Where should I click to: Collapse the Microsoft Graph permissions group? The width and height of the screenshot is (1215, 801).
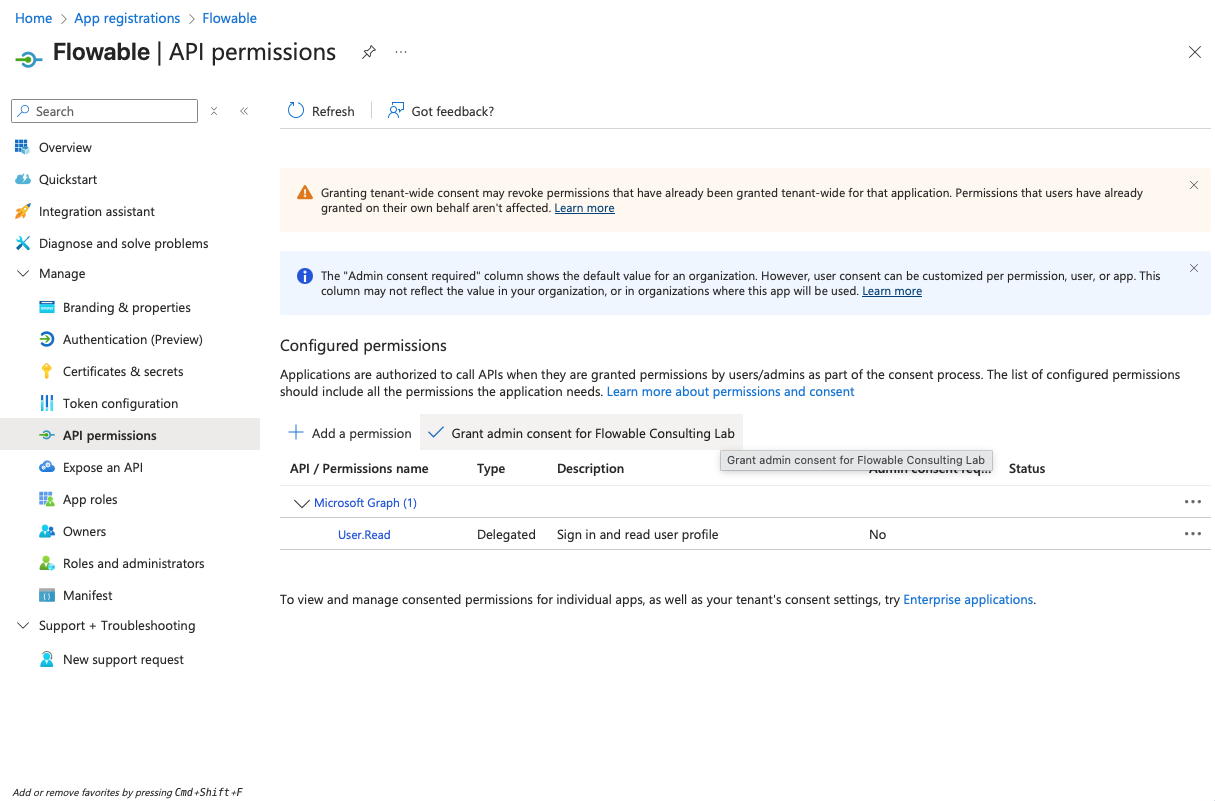301,503
